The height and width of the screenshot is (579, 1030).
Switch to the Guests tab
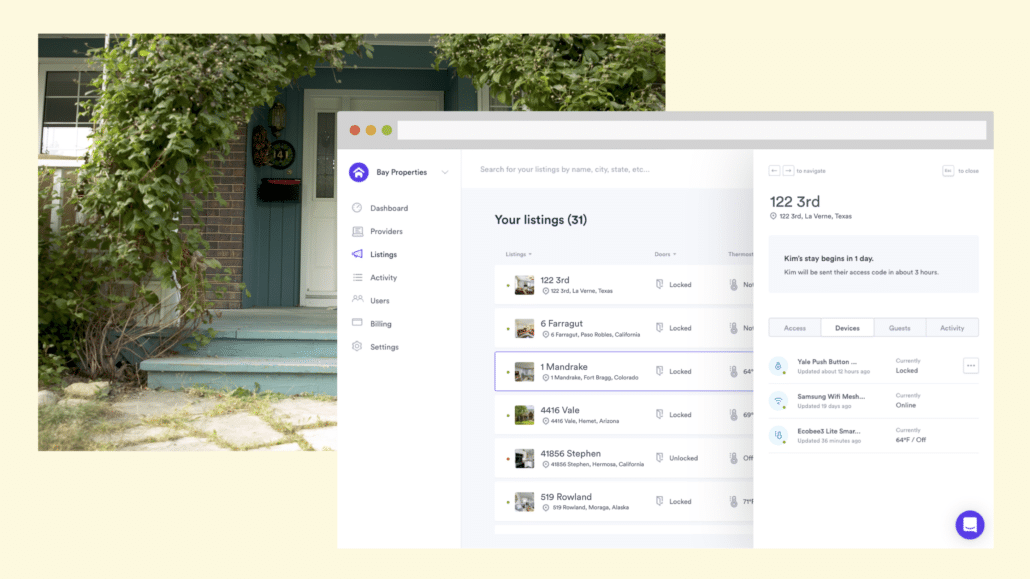click(900, 328)
